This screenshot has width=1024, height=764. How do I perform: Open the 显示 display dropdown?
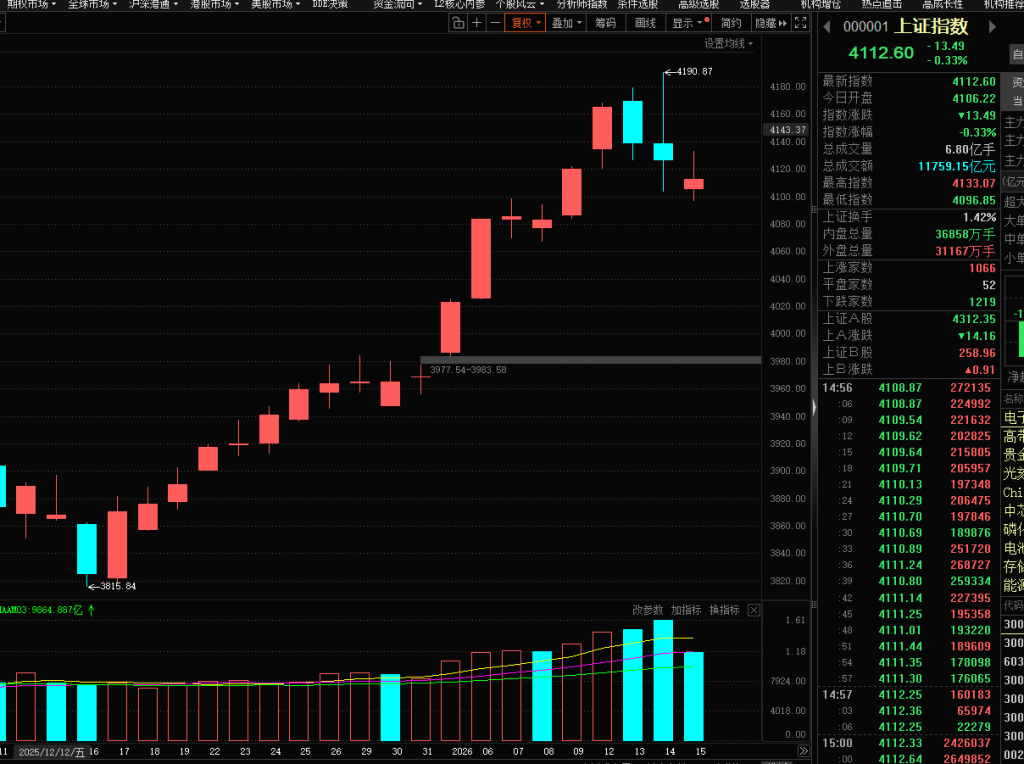689,22
